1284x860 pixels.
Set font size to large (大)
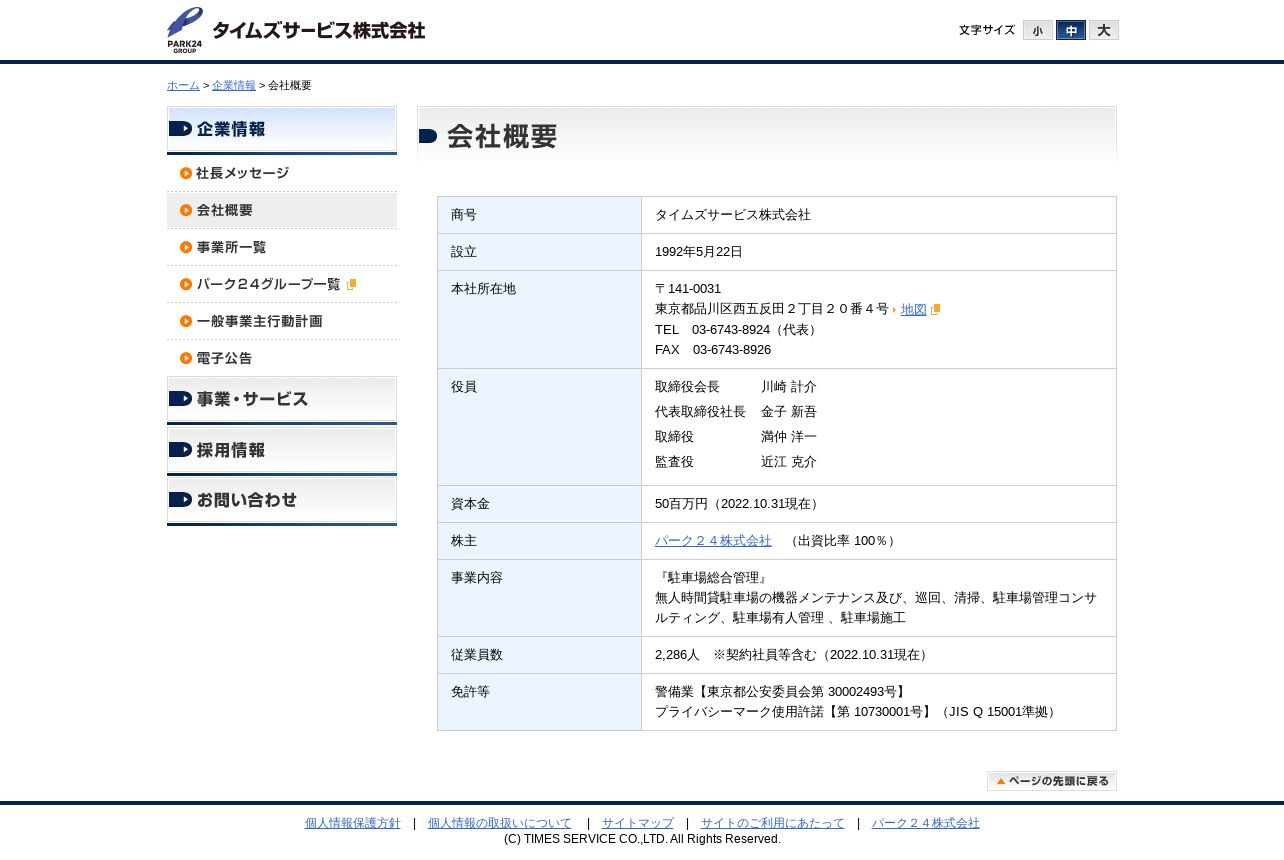pyautogui.click(x=1104, y=30)
